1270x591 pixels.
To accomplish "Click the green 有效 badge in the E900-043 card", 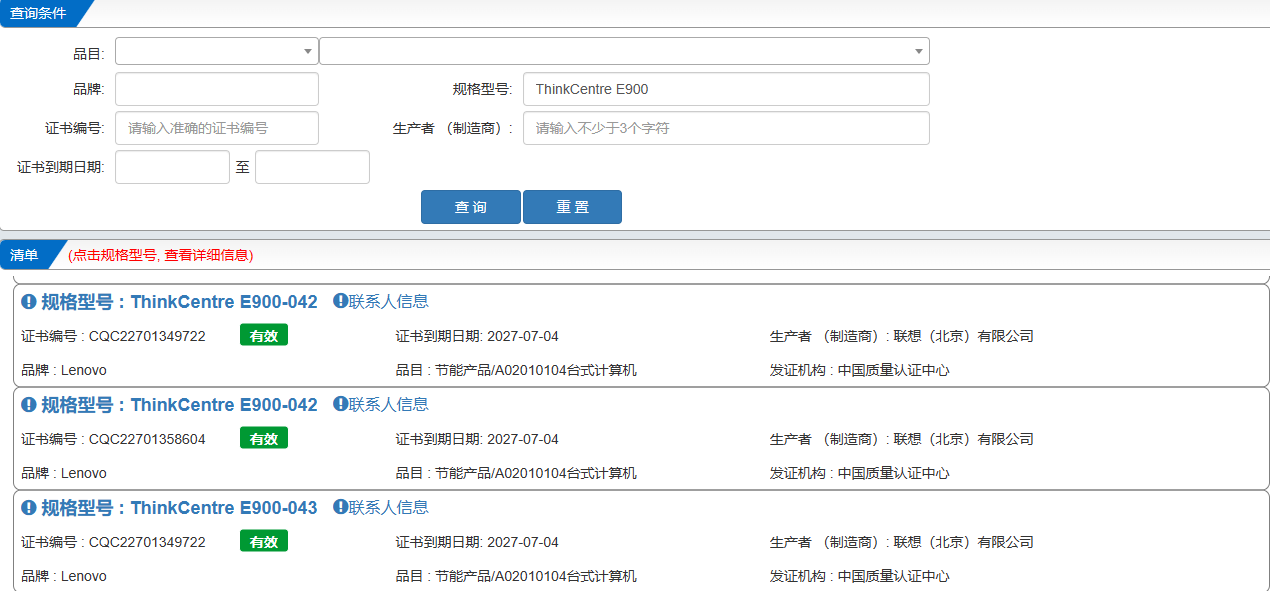I will tap(264, 541).
